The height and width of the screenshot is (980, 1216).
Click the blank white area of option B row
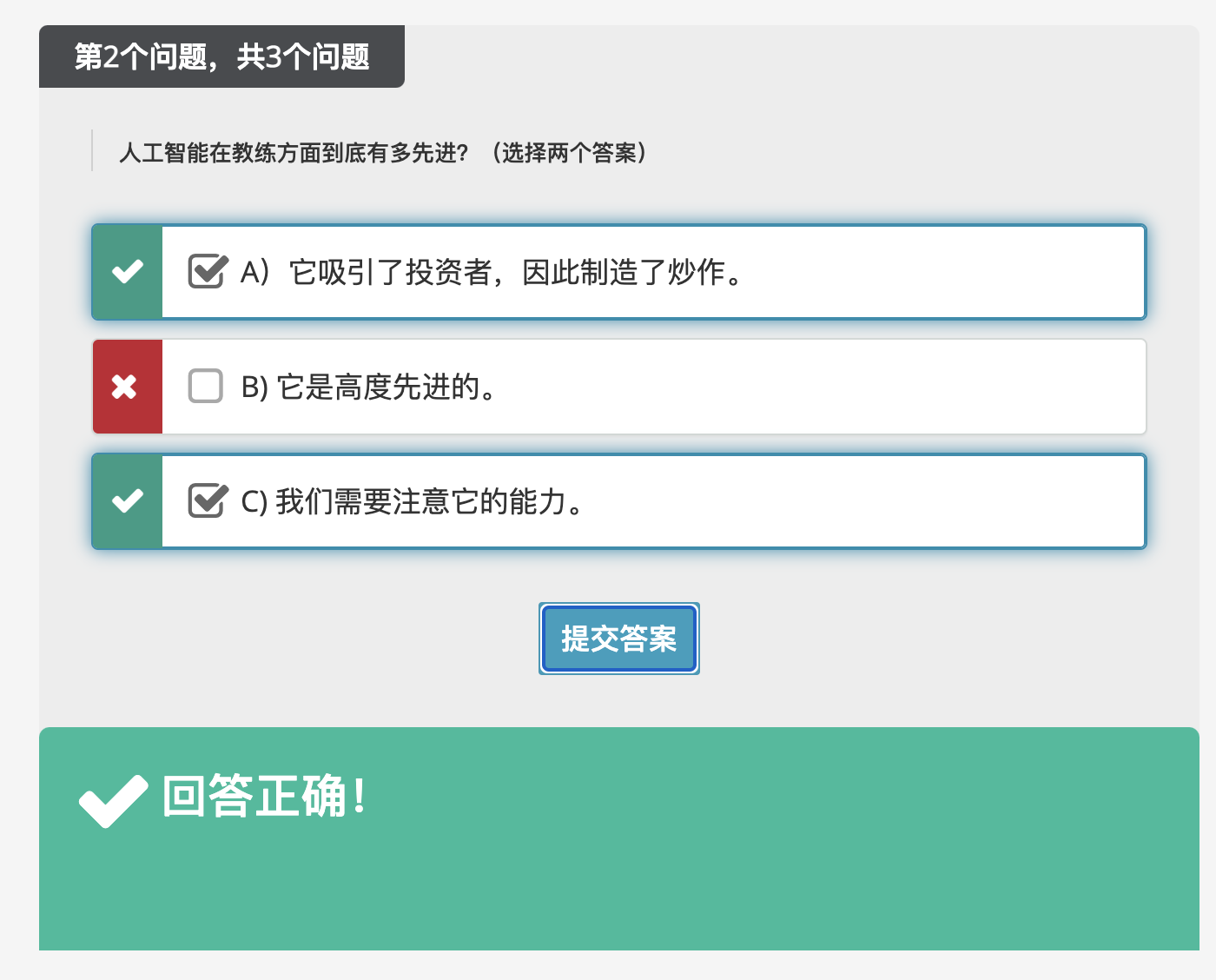[x=825, y=387]
